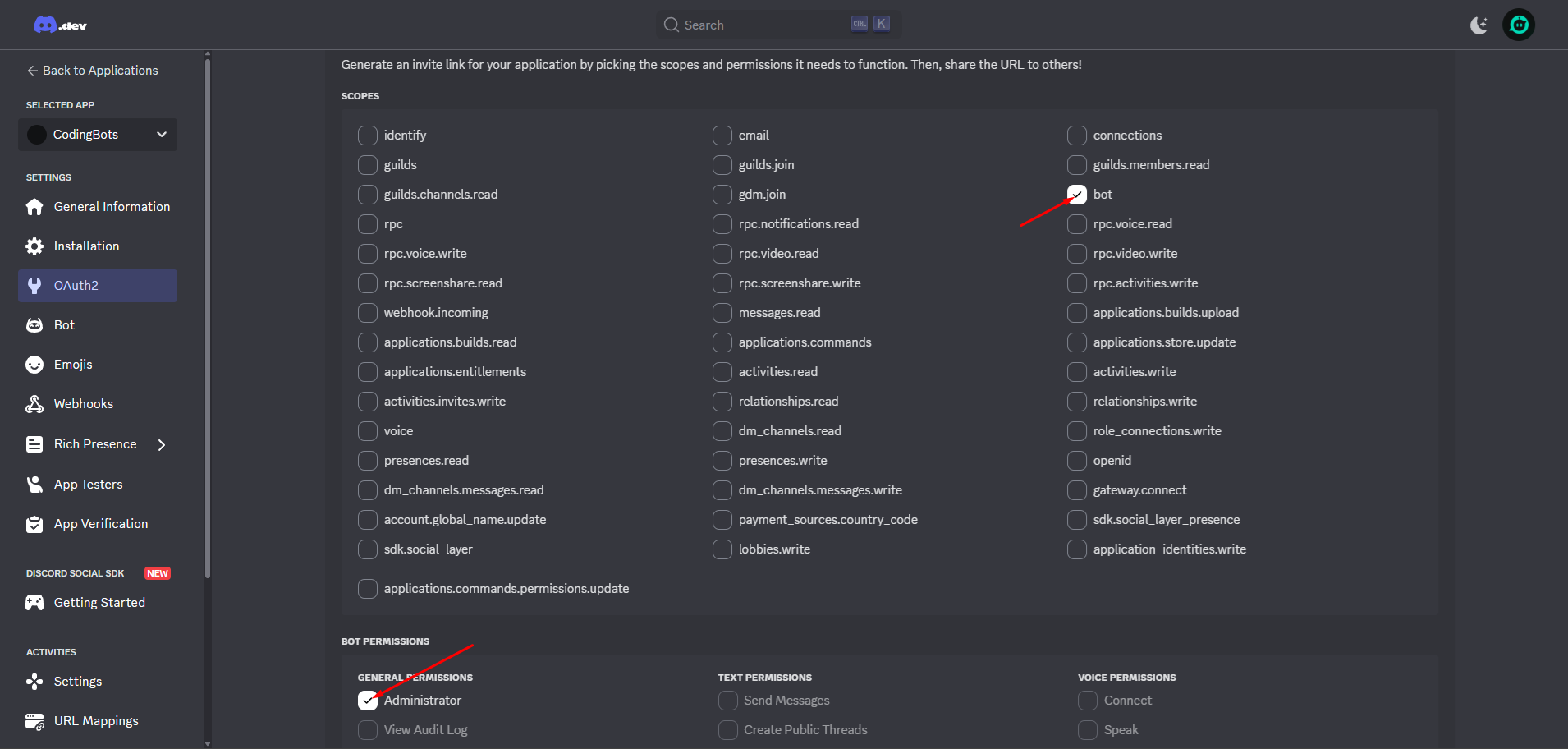Click the General Information home icon

click(x=34, y=207)
